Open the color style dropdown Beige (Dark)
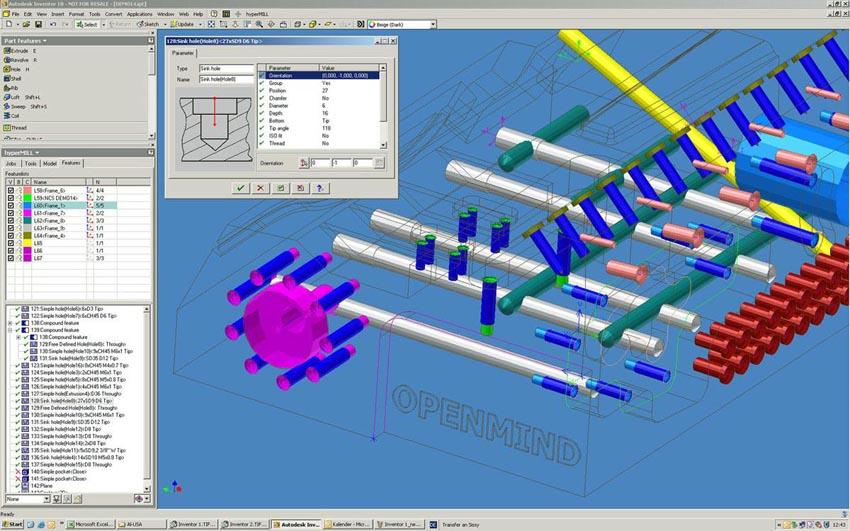The height and width of the screenshot is (531, 850). coord(433,24)
